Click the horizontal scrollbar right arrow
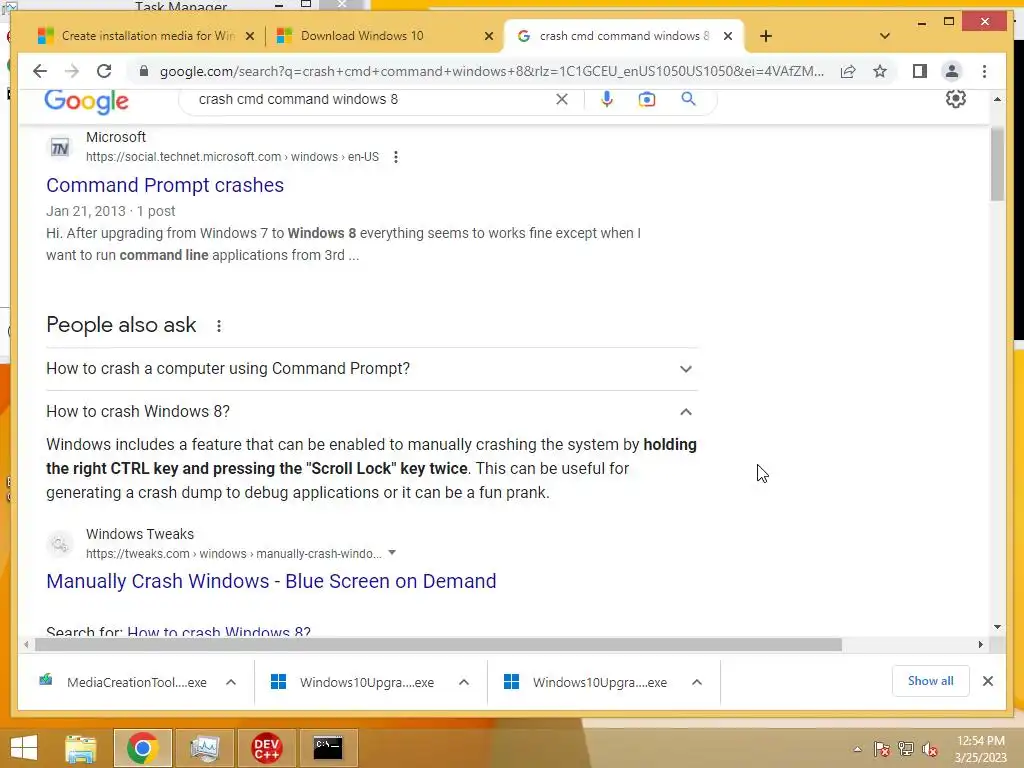This screenshot has height=768, width=1024. point(980,645)
